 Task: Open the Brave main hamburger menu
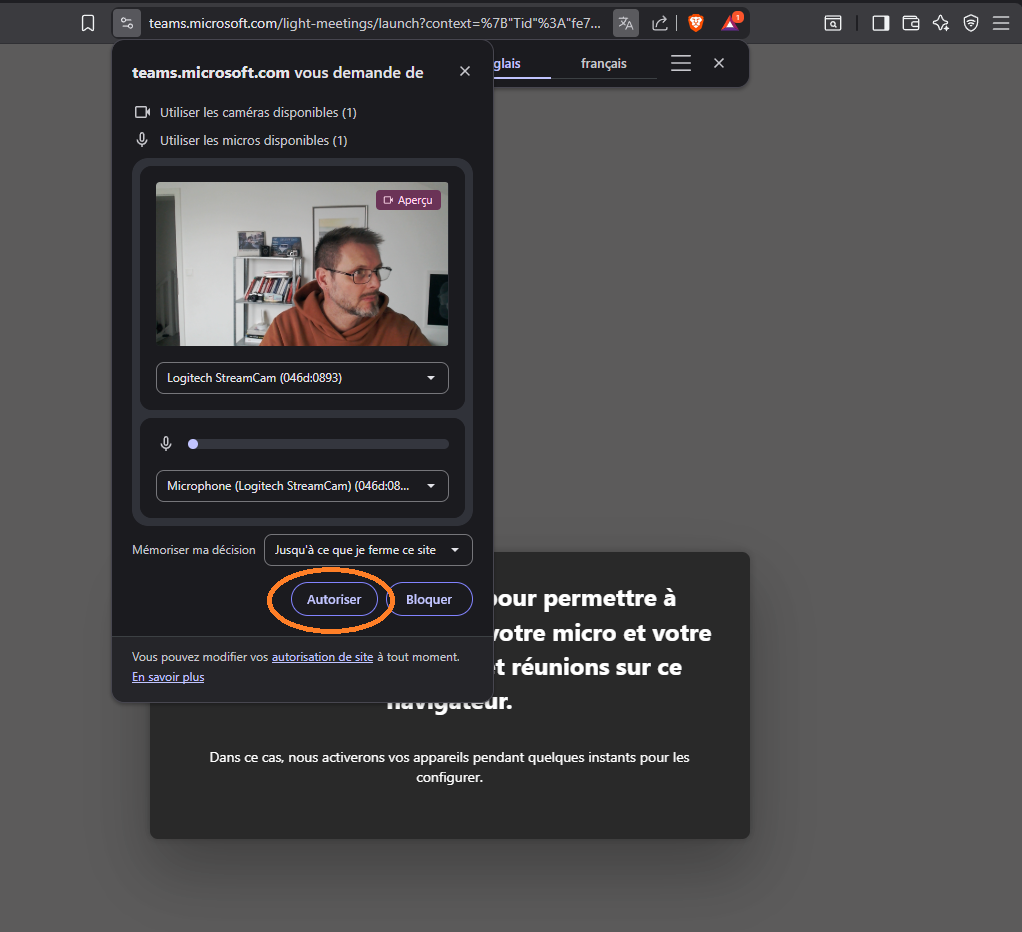click(1001, 23)
